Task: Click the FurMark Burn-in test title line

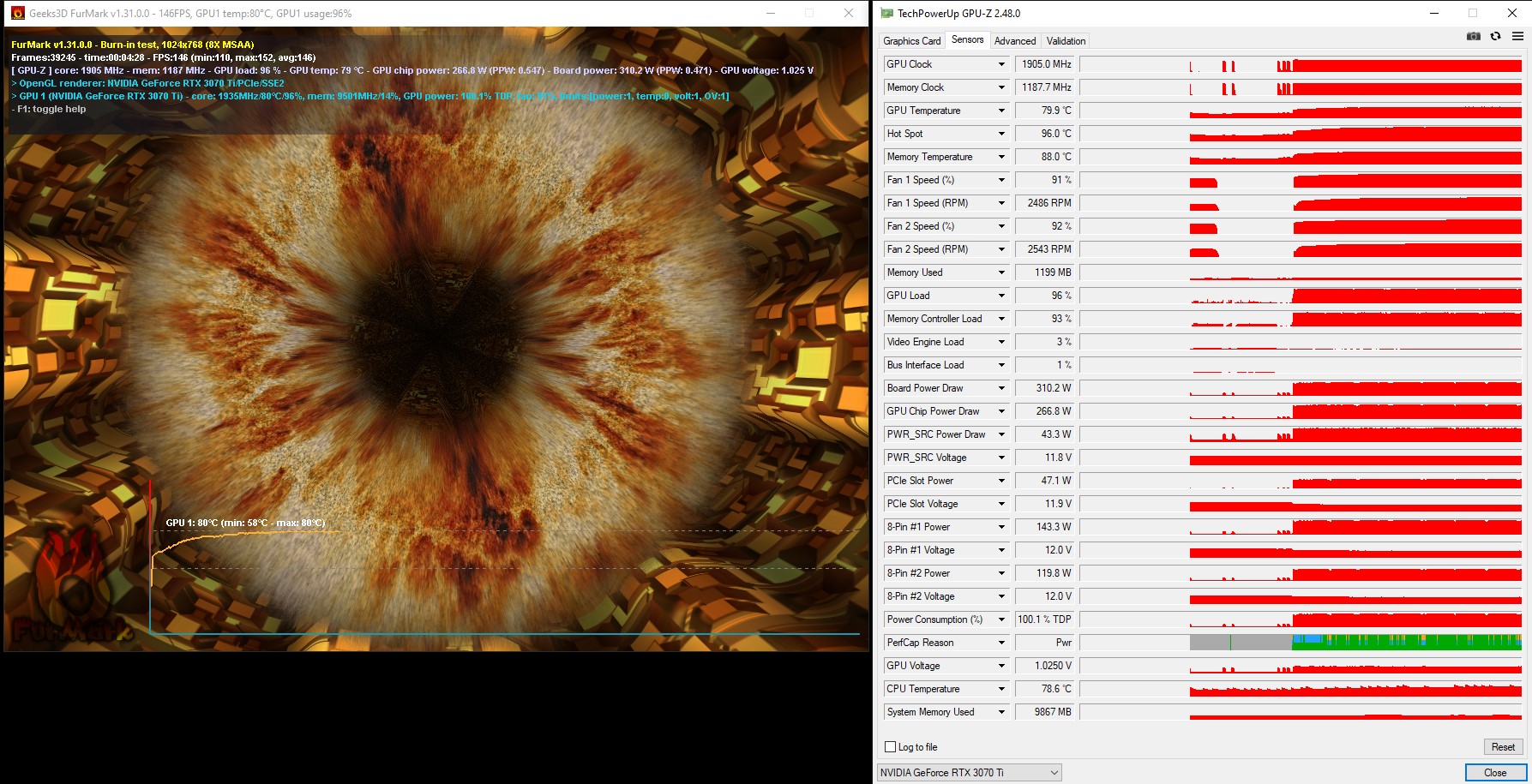Action: [x=133, y=45]
